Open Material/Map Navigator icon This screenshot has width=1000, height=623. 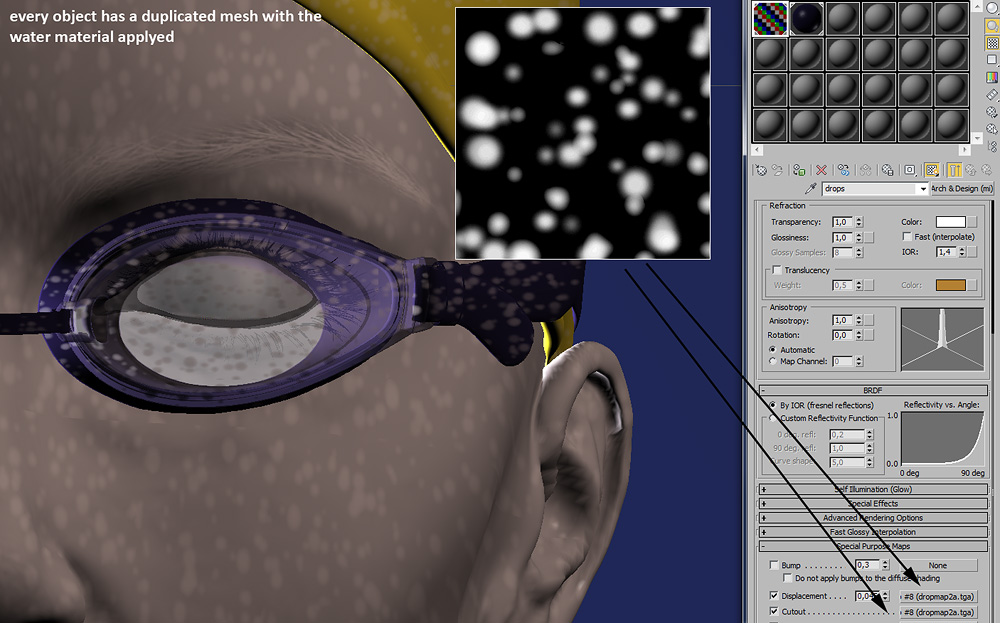click(x=992, y=146)
